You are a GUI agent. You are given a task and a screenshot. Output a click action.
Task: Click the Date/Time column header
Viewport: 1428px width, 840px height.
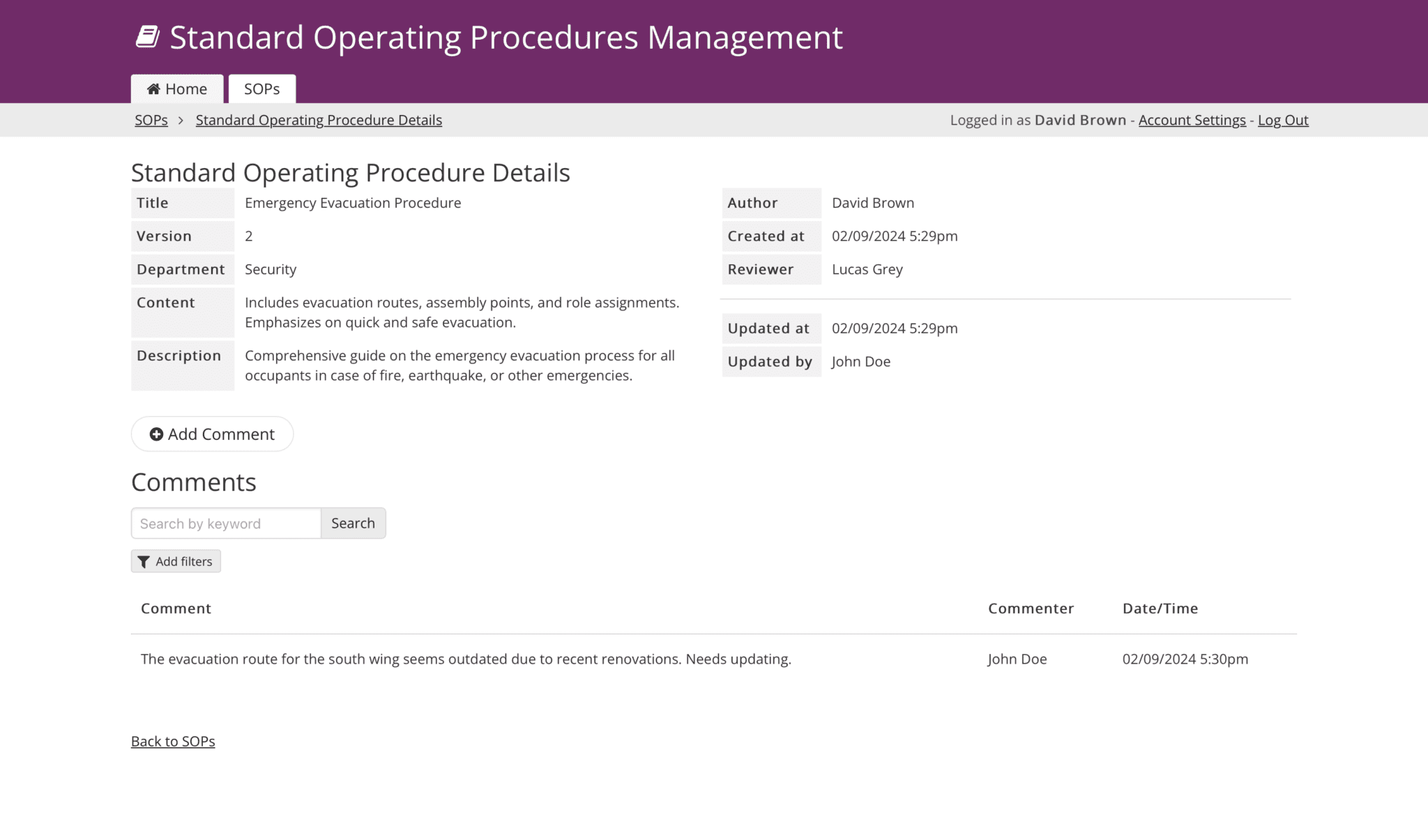(x=1160, y=608)
